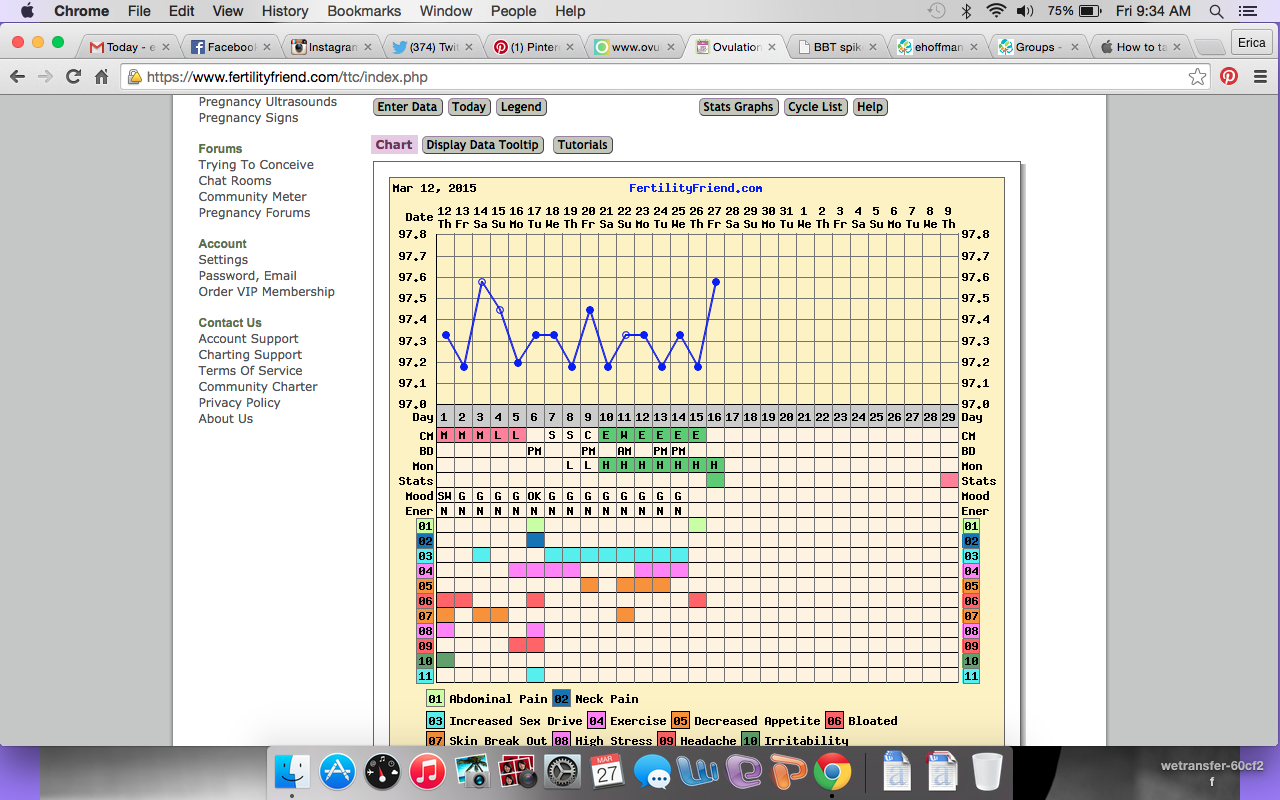Screen dimensions: 1280x800
Task: Open Notification Center icon
Action: [x=1247, y=11]
